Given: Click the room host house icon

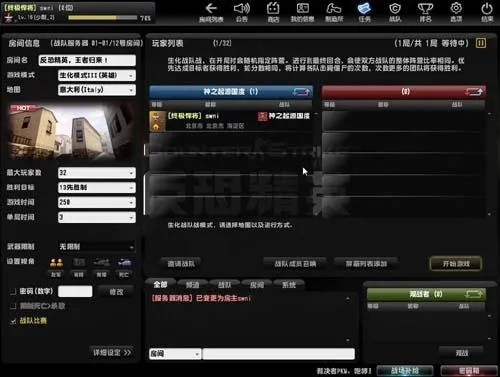Looking at the screenshot, I should 156,126.
